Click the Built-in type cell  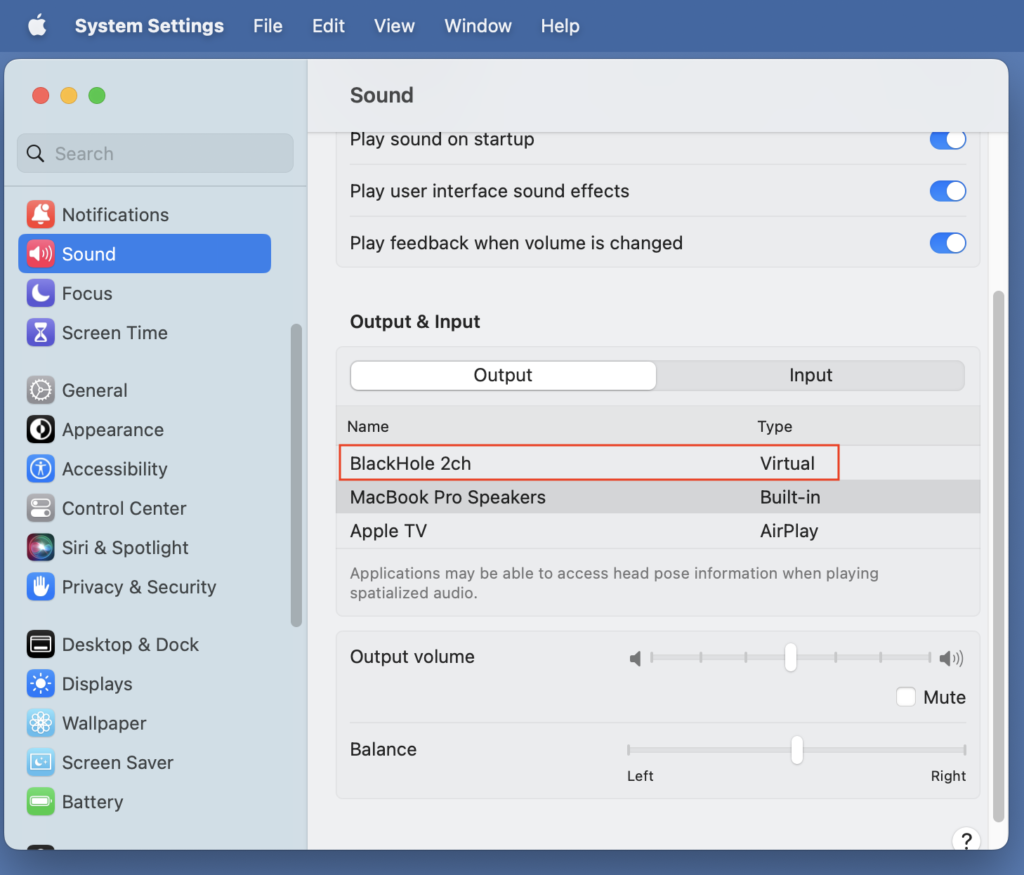[x=790, y=497]
